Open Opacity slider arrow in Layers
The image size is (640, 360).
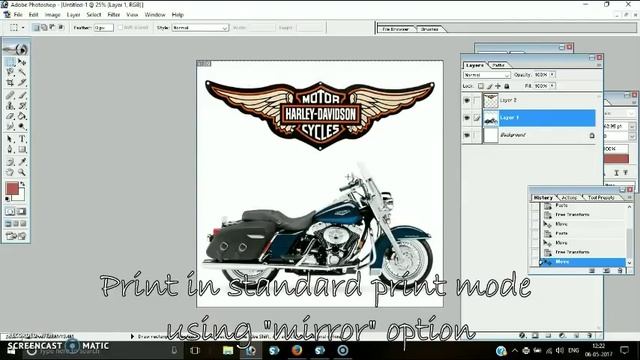tap(552, 75)
